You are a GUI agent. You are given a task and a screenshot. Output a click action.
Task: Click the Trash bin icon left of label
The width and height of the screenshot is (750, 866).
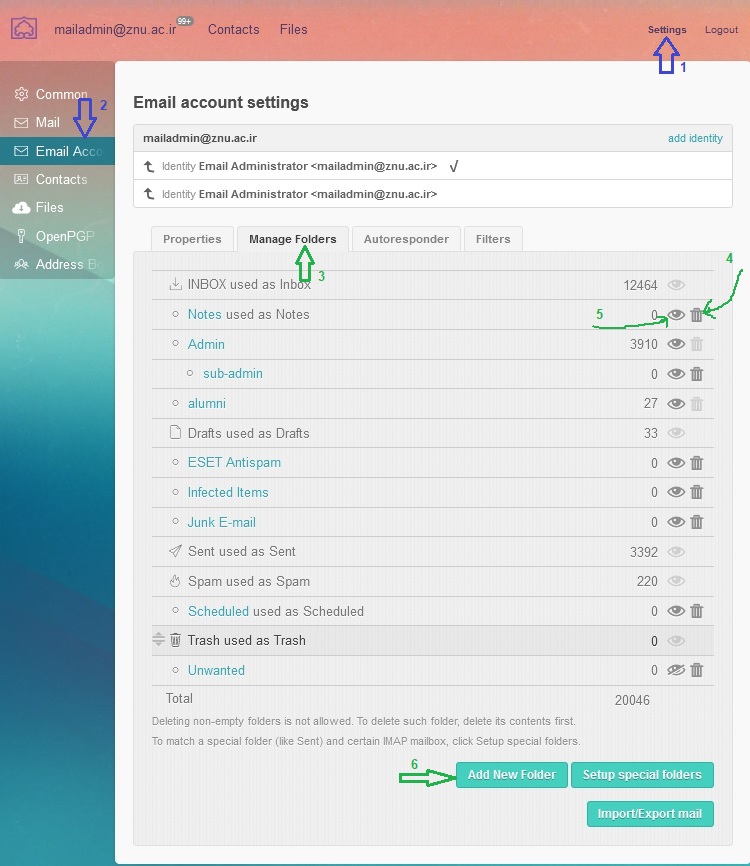tap(175, 640)
